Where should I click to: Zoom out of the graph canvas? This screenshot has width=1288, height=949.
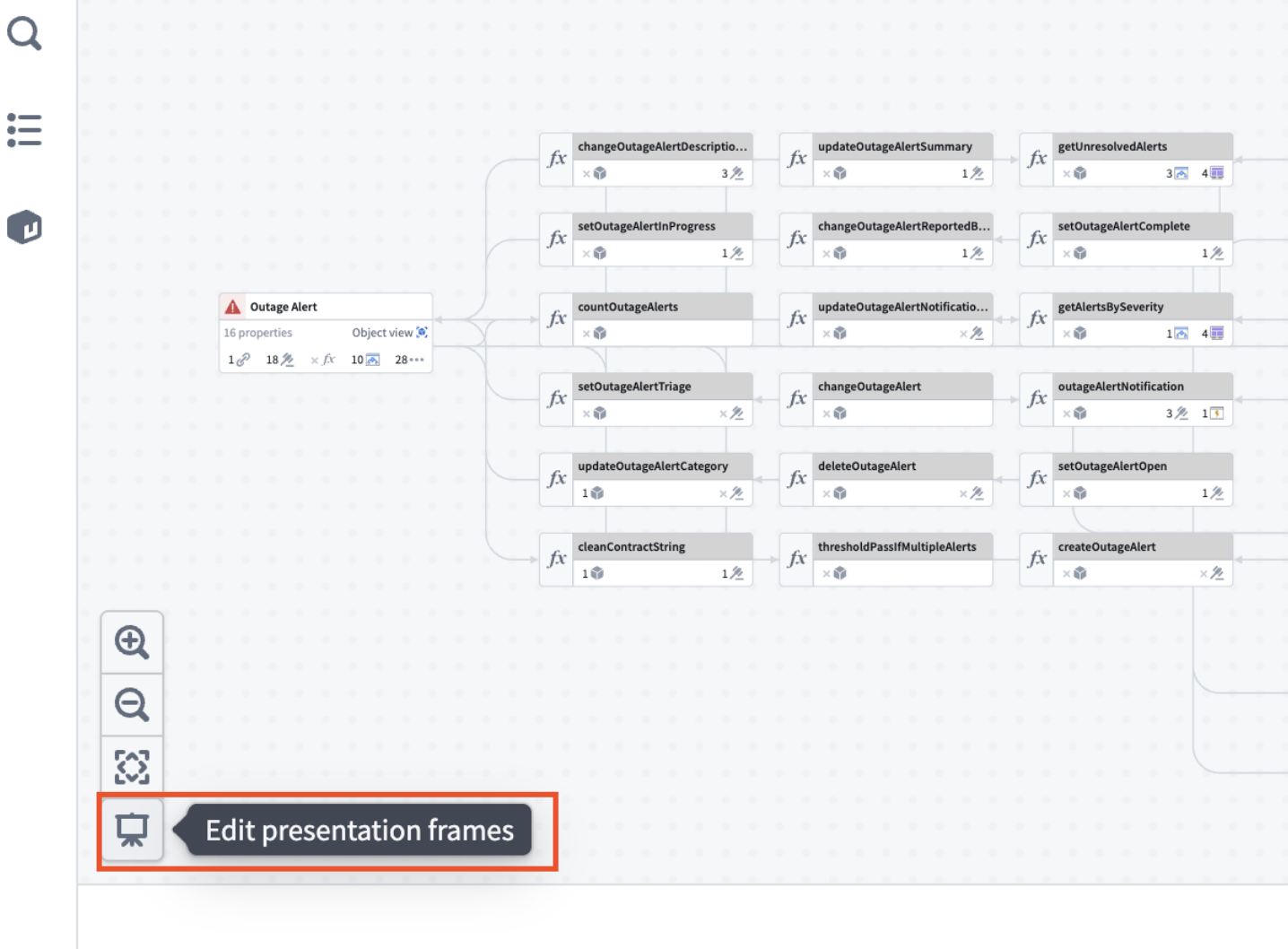click(x=132, y=704)
